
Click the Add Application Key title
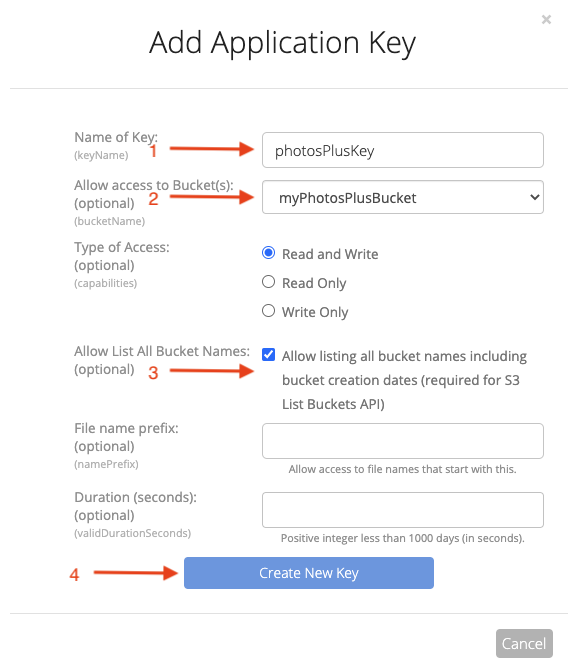pos(283,43)
